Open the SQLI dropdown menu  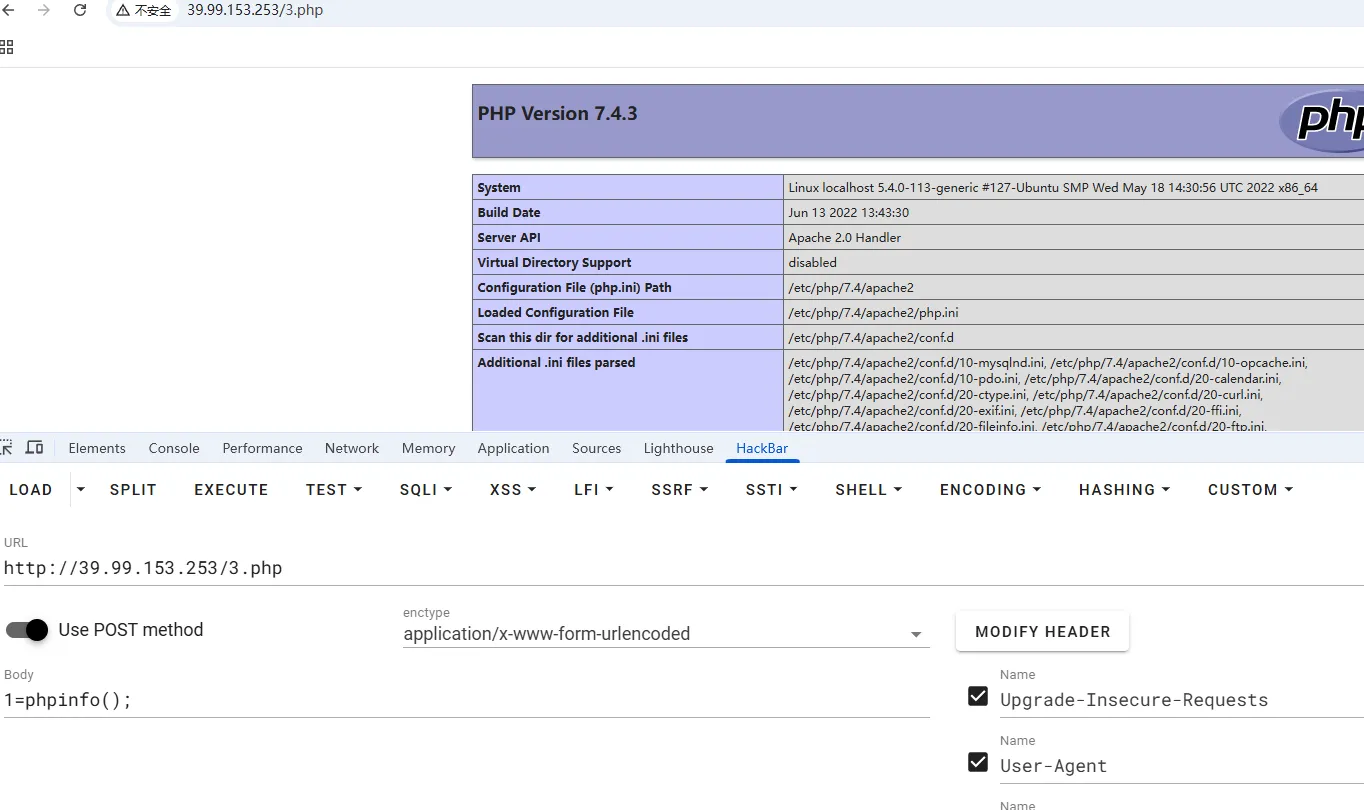click(426, 490)
